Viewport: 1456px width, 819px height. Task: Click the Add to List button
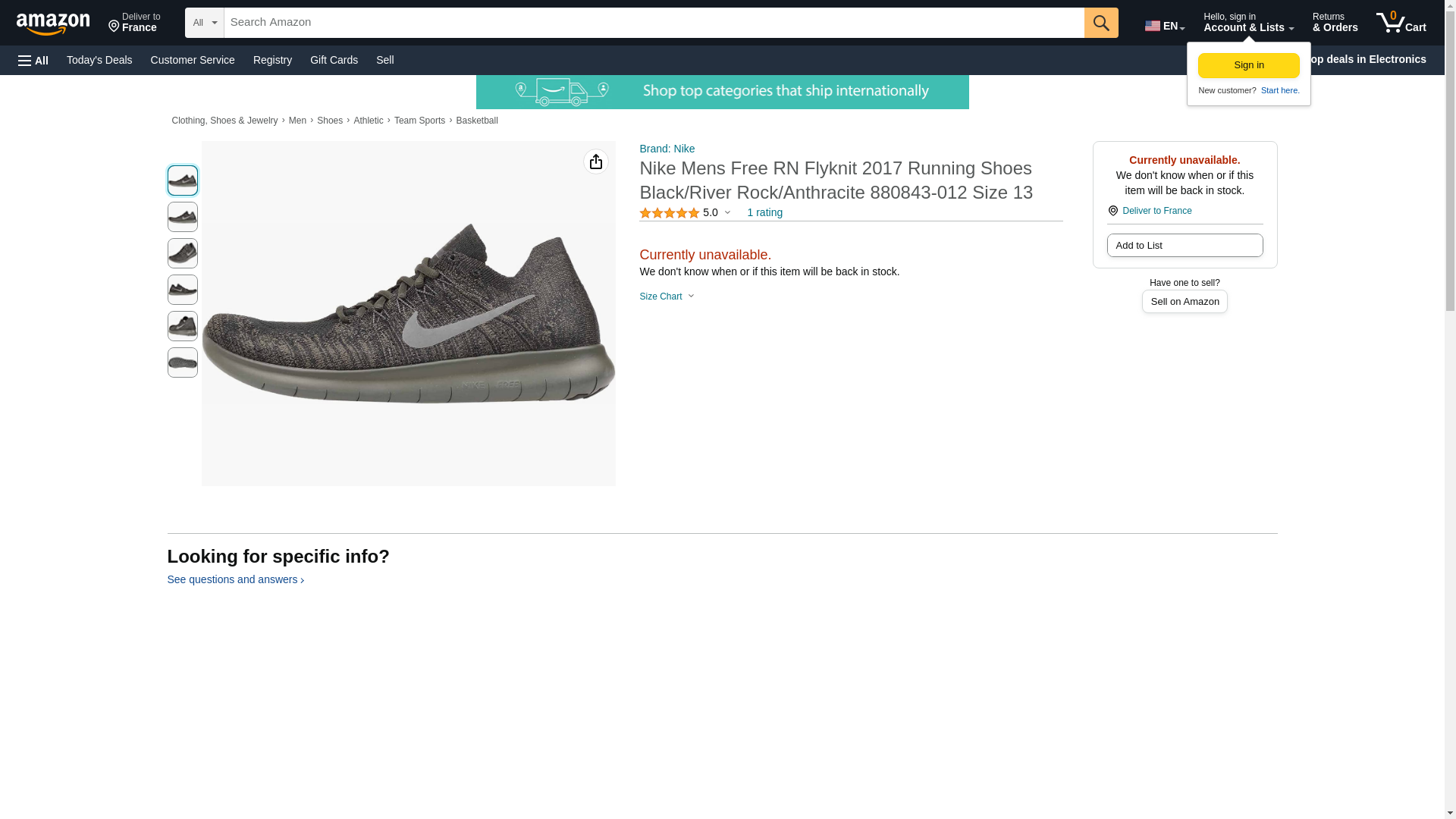tap(1184, 246)
